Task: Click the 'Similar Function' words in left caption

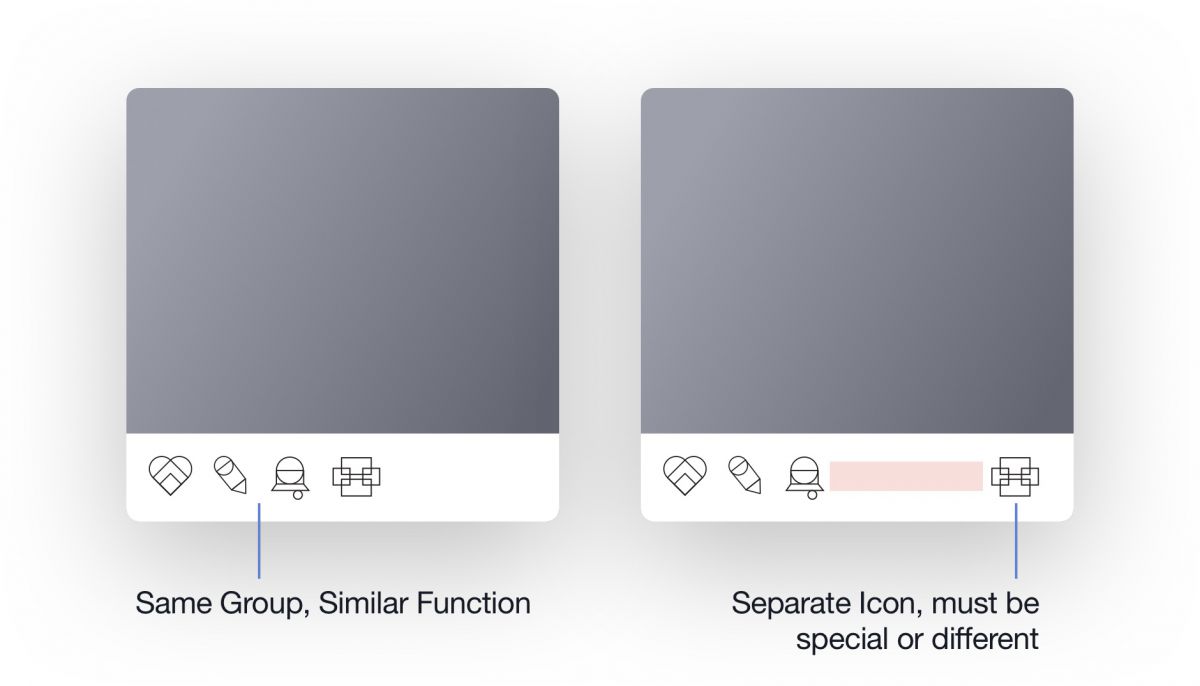Action: 425,603
